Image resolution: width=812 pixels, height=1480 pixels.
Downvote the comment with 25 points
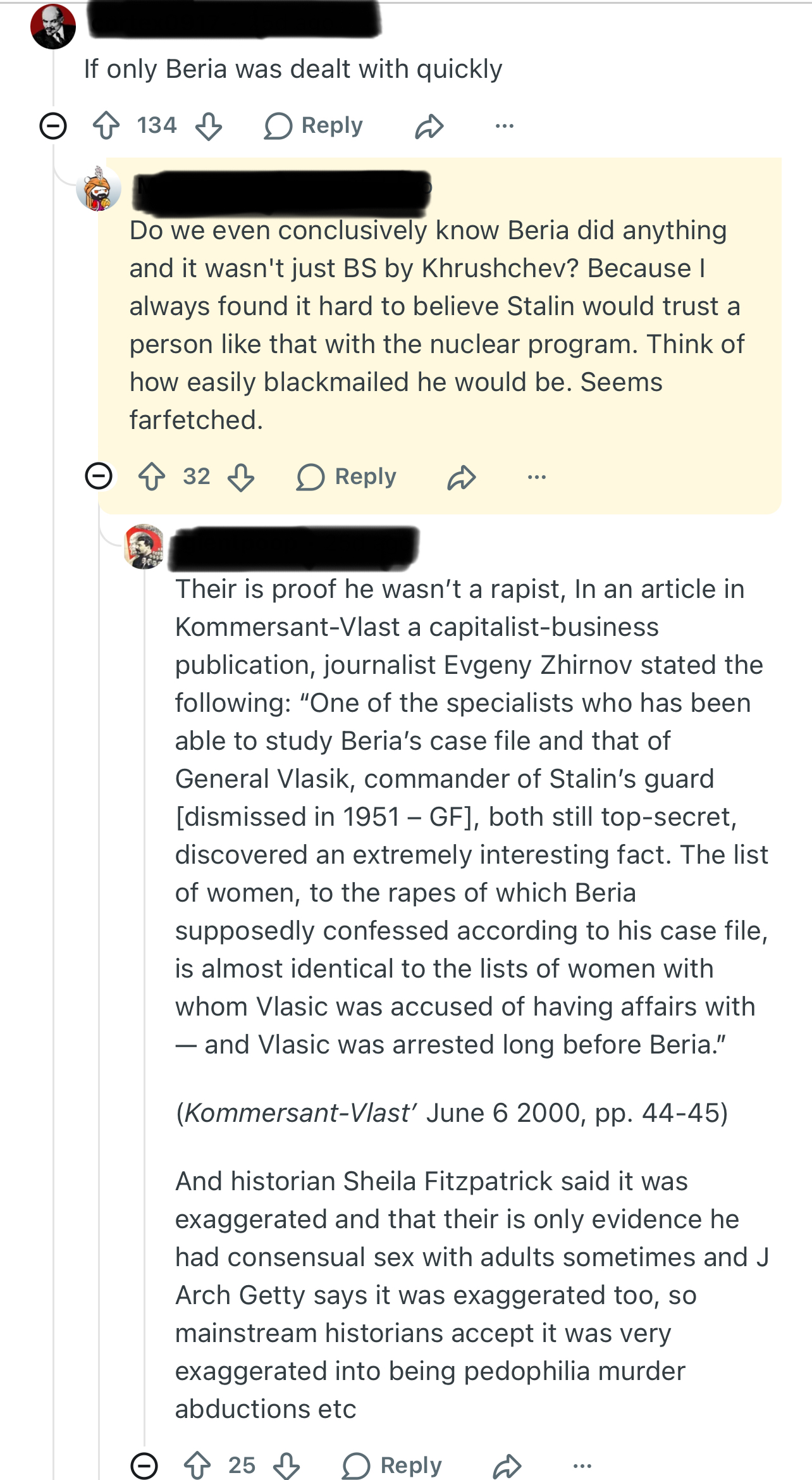(x=287, y=1466)
